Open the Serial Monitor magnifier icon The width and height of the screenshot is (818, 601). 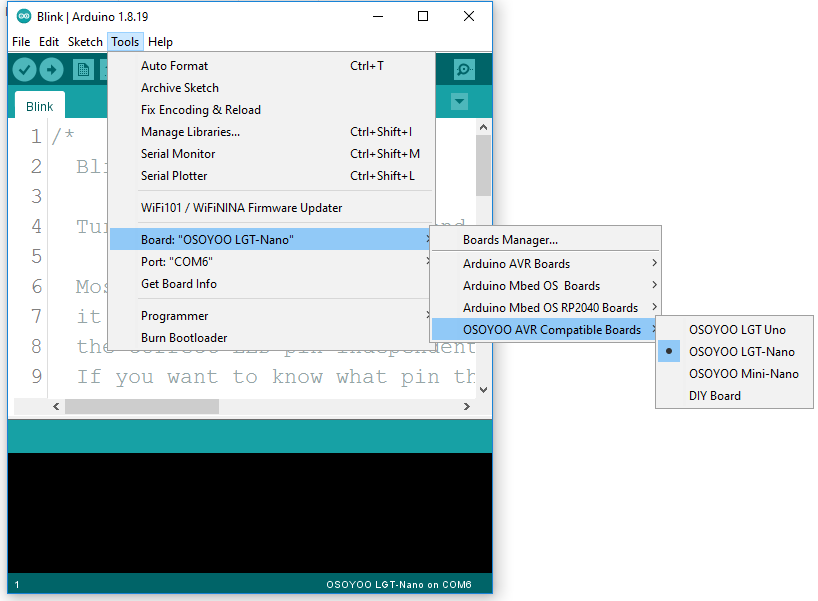click(464, 69)
